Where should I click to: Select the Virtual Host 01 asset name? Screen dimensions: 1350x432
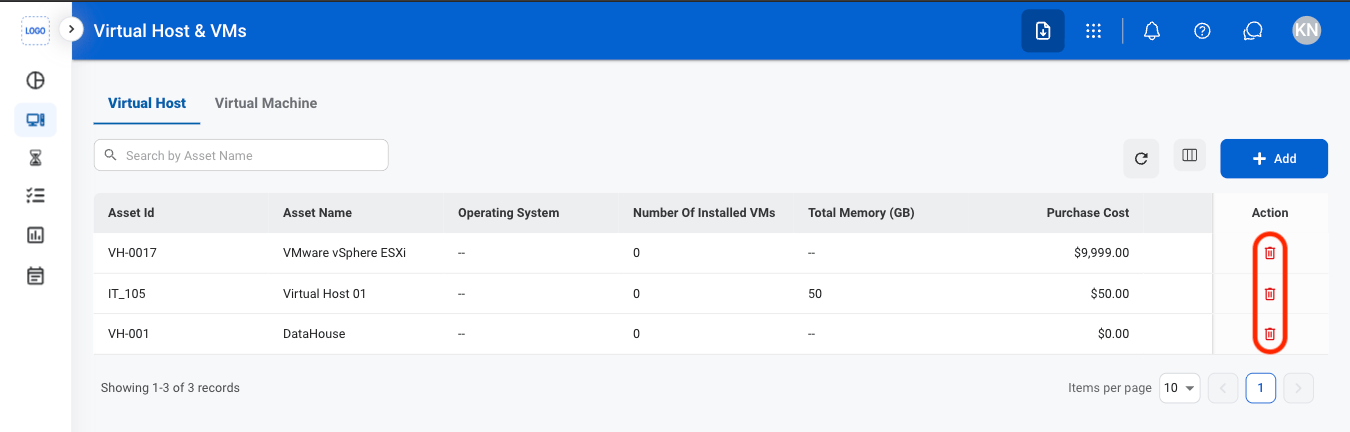(324, 294)
